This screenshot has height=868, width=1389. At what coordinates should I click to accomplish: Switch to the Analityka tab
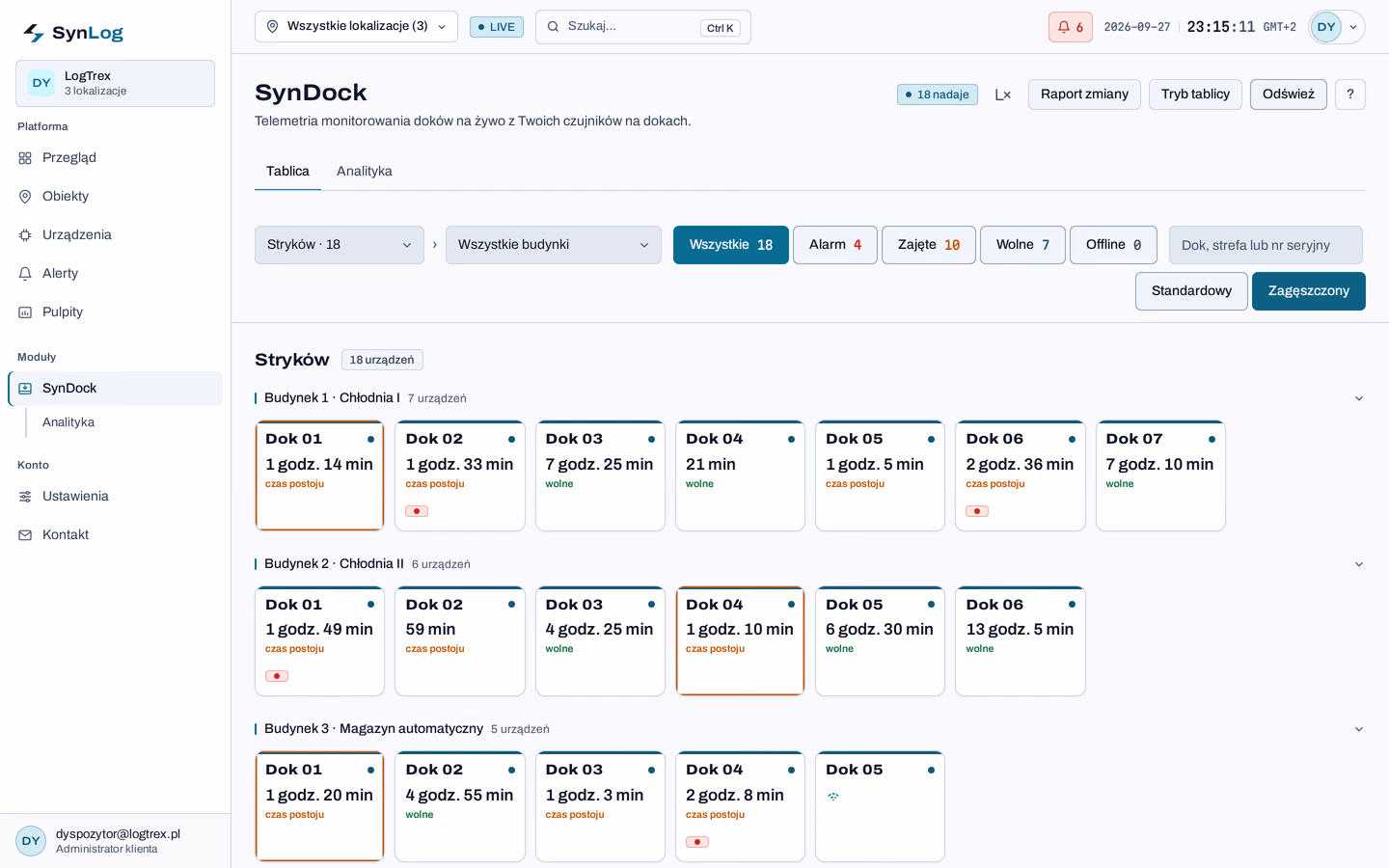coord(365,171)
